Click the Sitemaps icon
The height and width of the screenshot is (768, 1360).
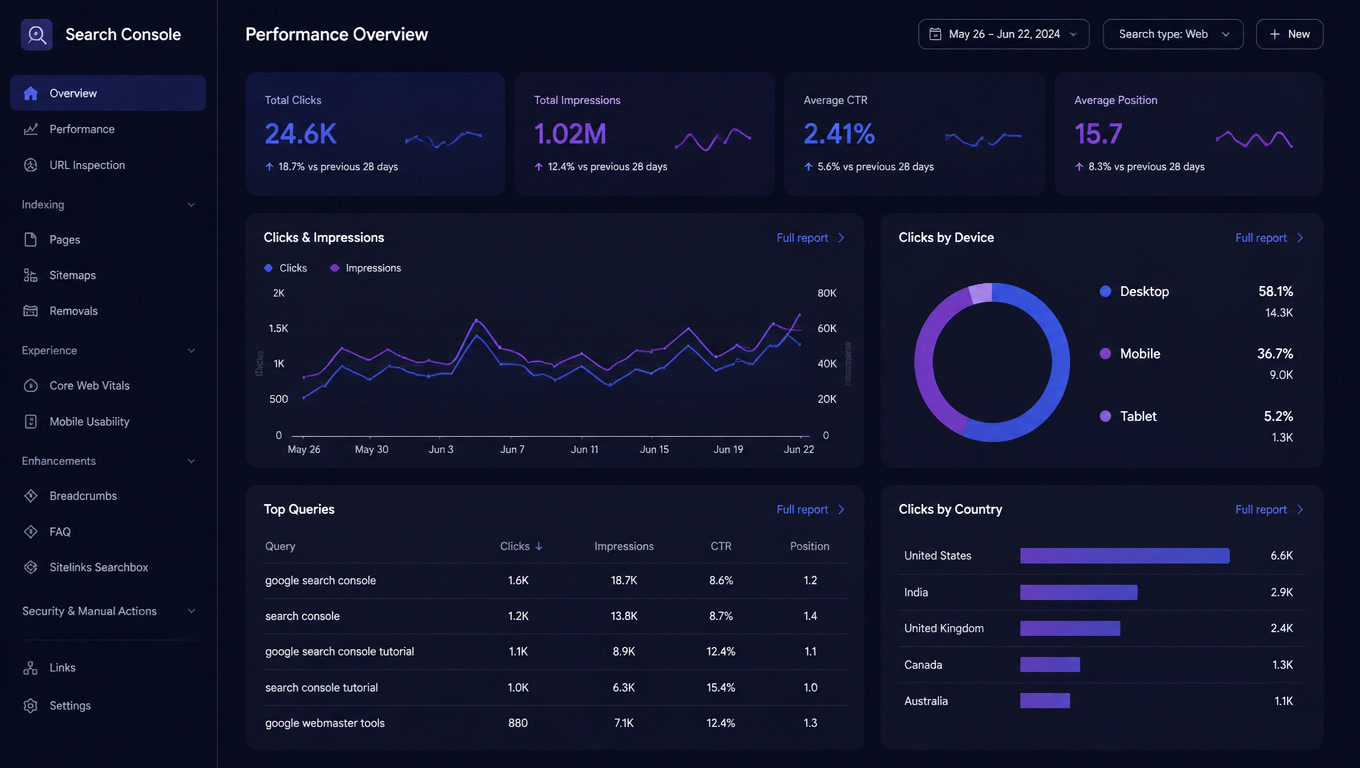(x=31, y=275)
